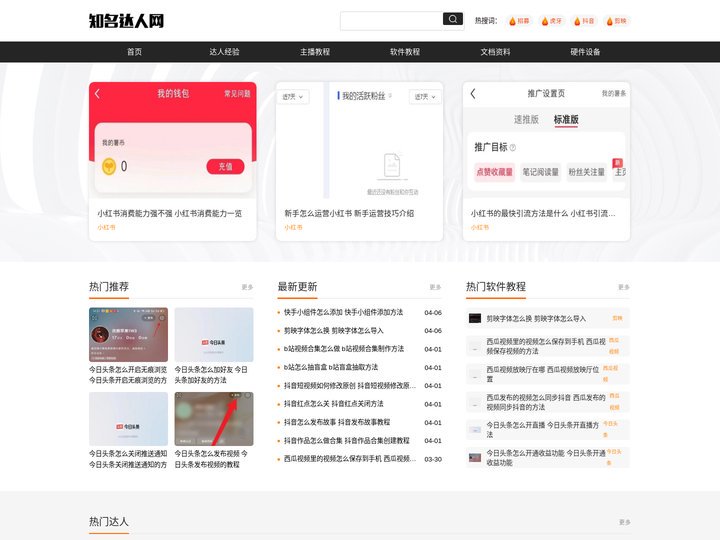Open 抖音红点怎么关 article
This screenshot has width=720, height=540.
click(333, 404)
